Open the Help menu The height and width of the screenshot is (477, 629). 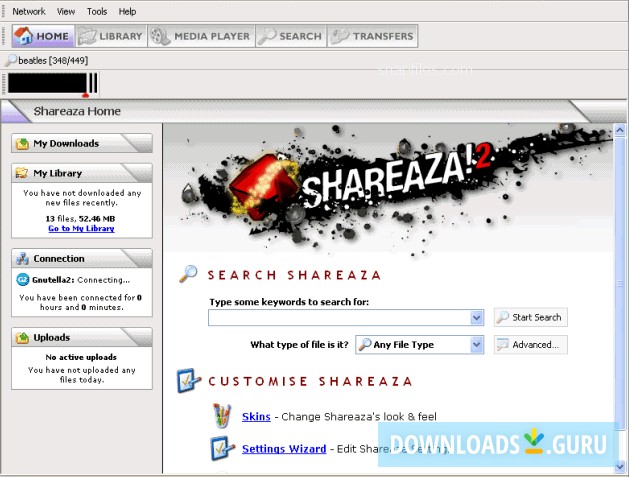[x=127, y=12]
